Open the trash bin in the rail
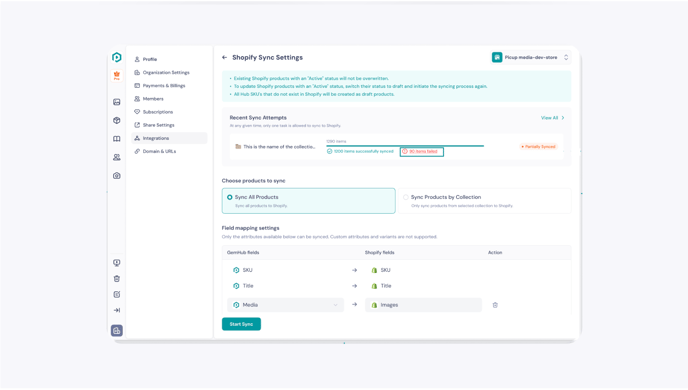The width and height of the screenshot is (688, 390). pyautogui.click(x=117, y=279)
